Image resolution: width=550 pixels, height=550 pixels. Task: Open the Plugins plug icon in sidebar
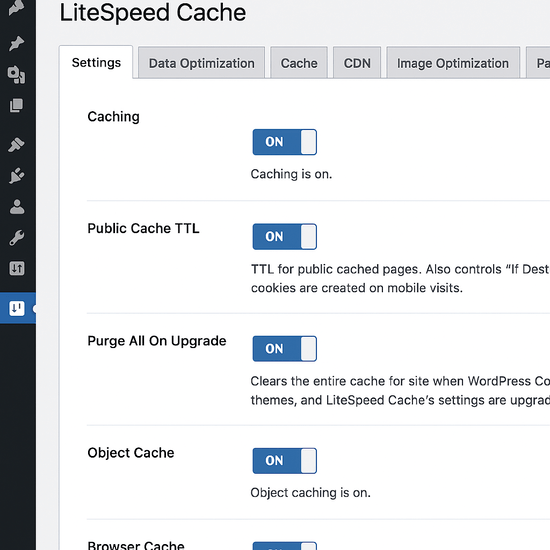(x=16, y=175)
